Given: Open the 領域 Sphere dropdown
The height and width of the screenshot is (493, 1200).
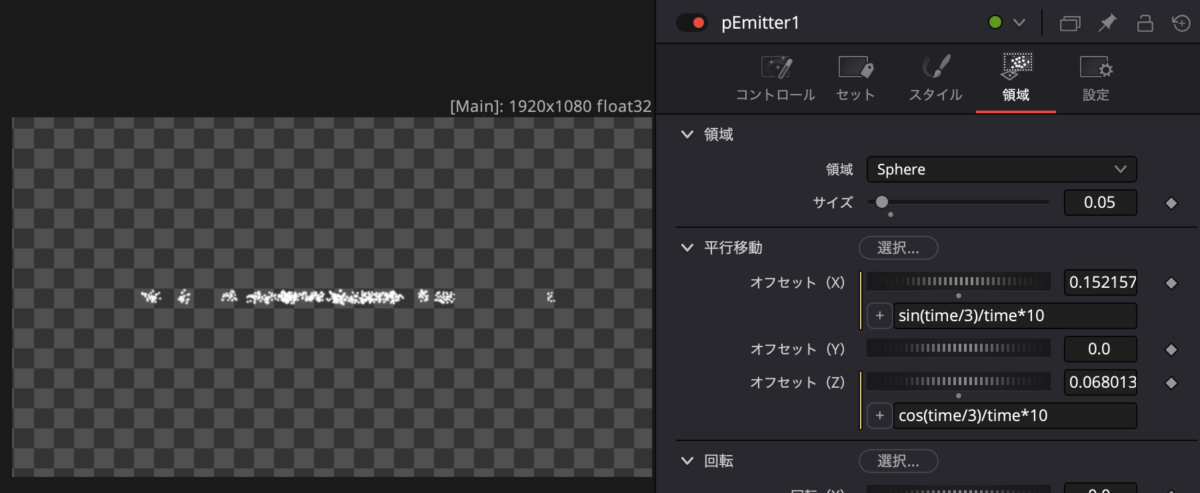Looking at the screenshot, I should coord(1001,169).
